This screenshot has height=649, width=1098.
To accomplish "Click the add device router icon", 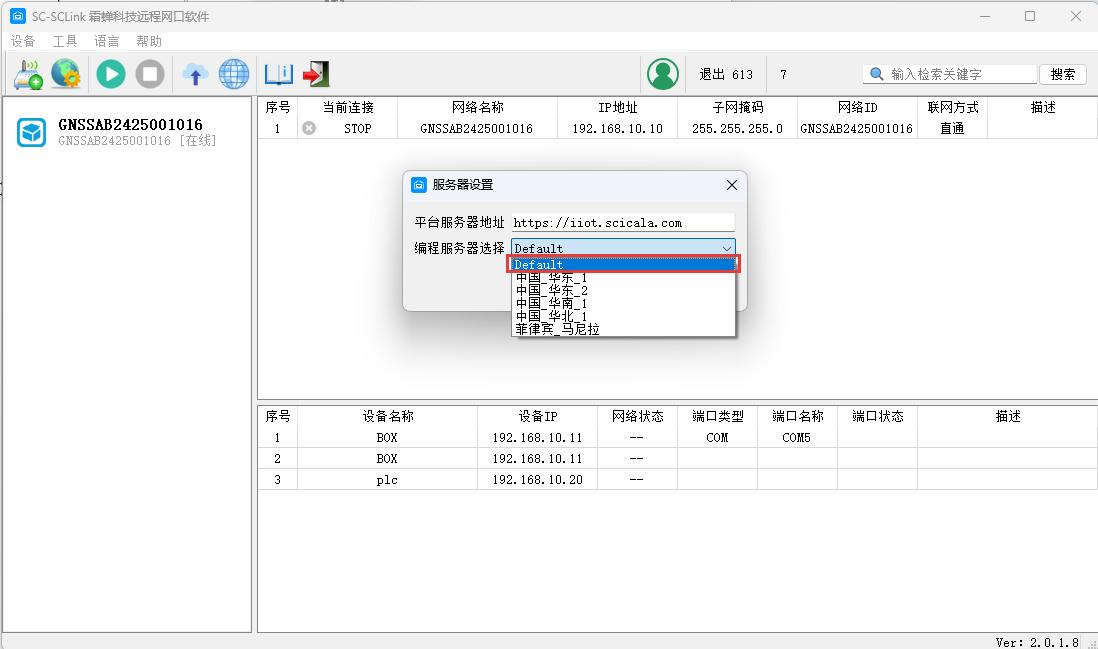I will coord(28,74).
